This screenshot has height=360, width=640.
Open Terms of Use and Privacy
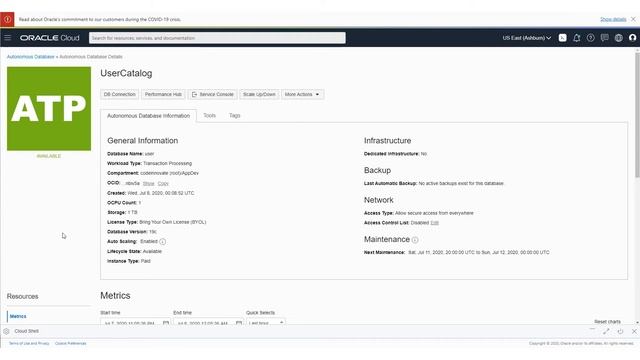pos(29,344)
